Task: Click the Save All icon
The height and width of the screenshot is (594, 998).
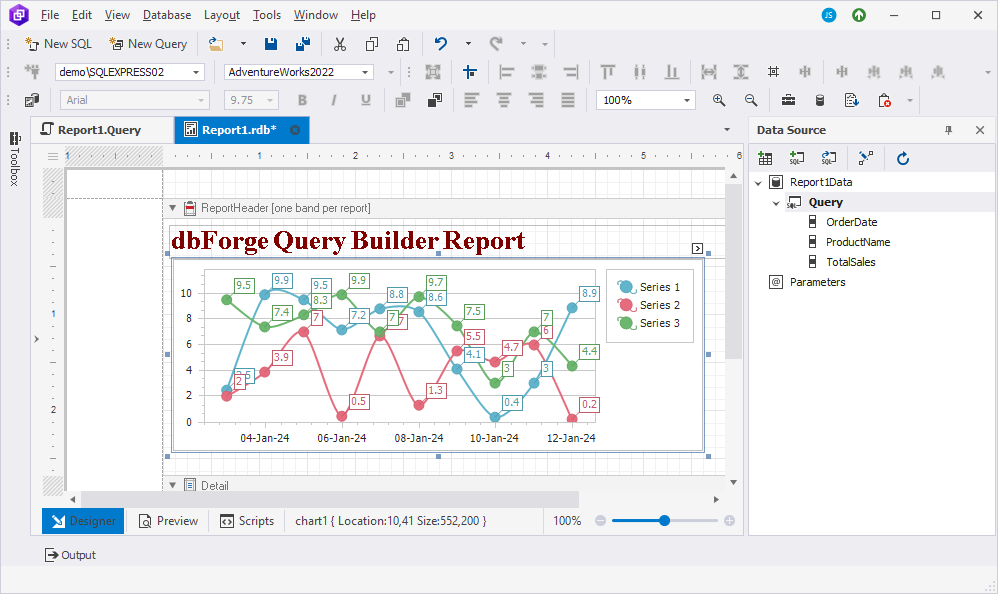Action: point(303,44)
